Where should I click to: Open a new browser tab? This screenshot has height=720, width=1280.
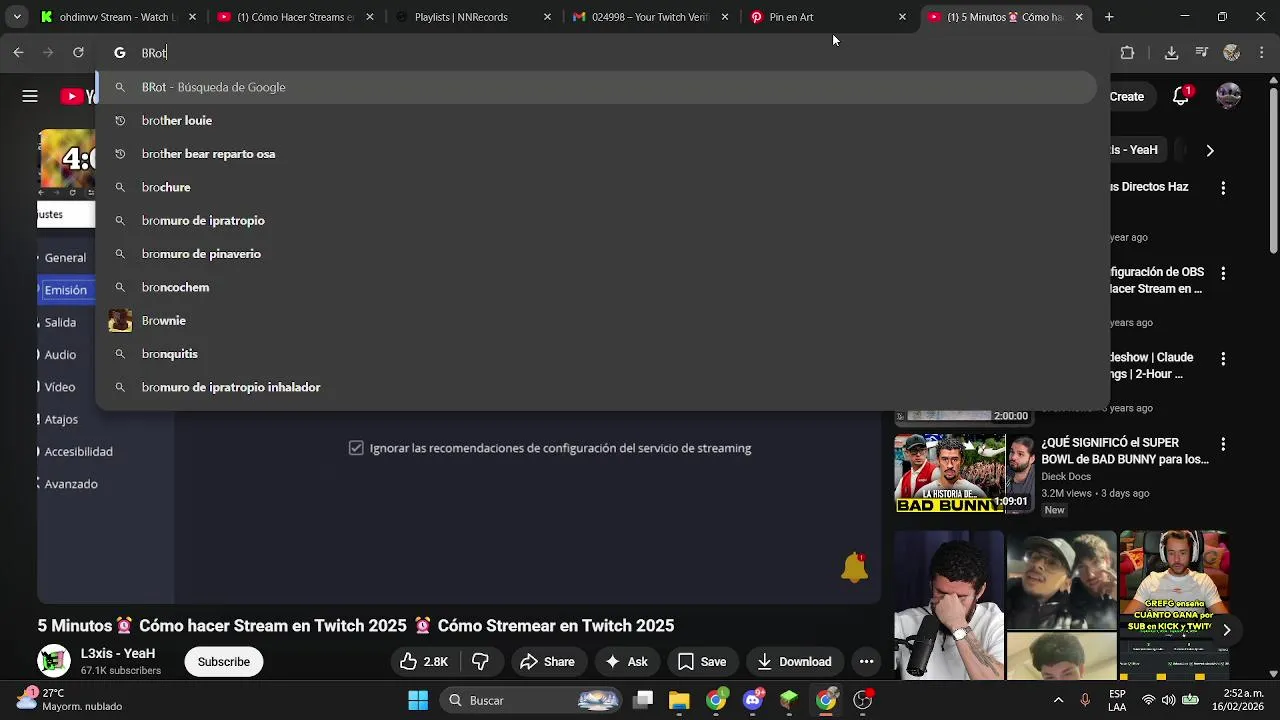[1109, 17]
